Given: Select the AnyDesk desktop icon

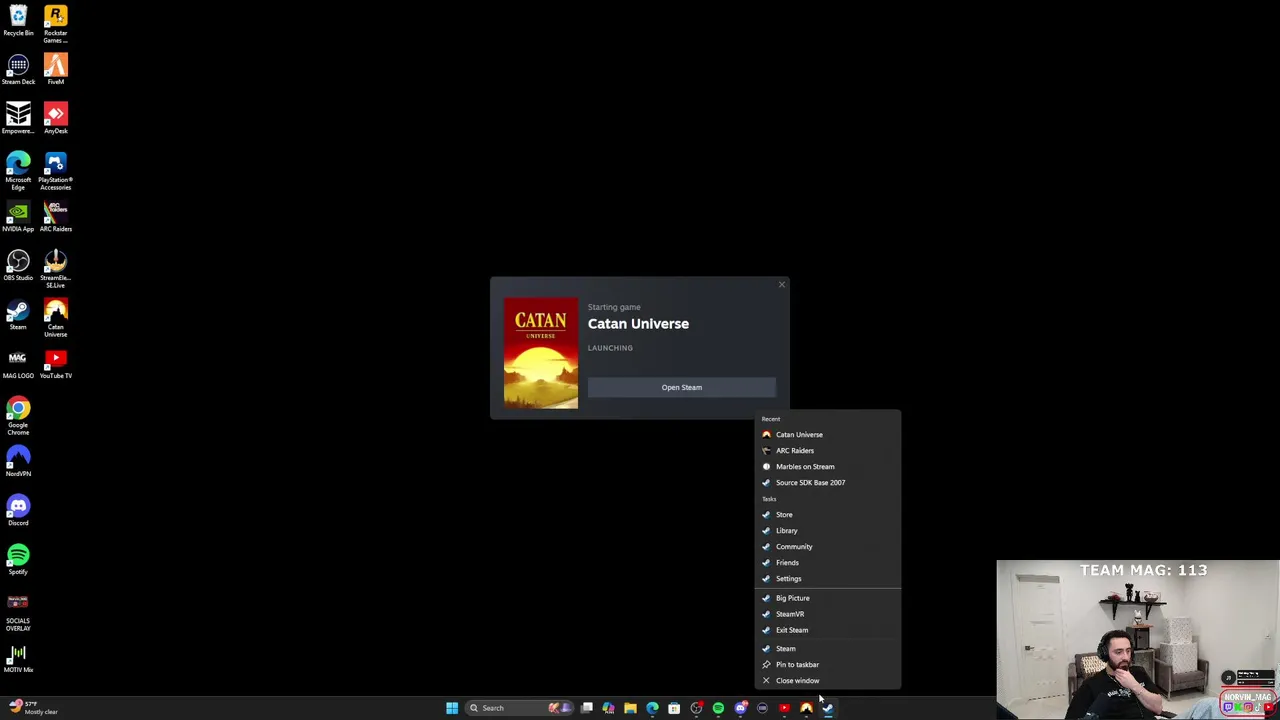Looking at the screenshot, I should (55, 119).
